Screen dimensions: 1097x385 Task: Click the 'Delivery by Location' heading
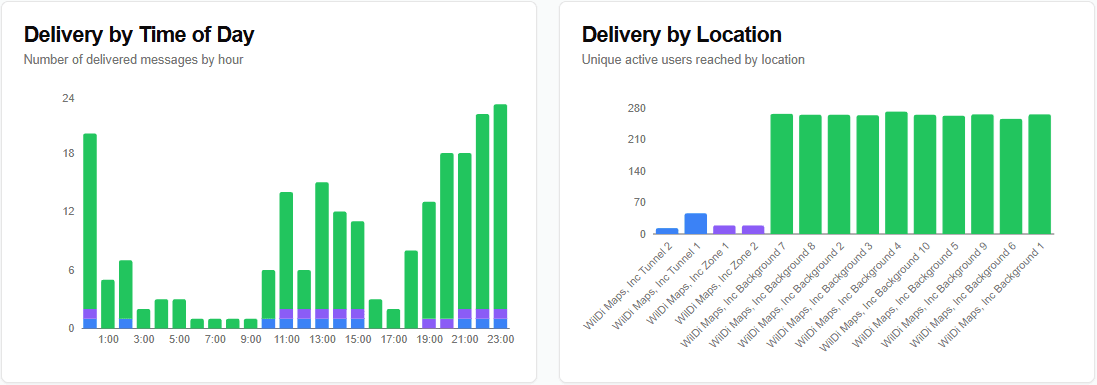coord(681,34)
